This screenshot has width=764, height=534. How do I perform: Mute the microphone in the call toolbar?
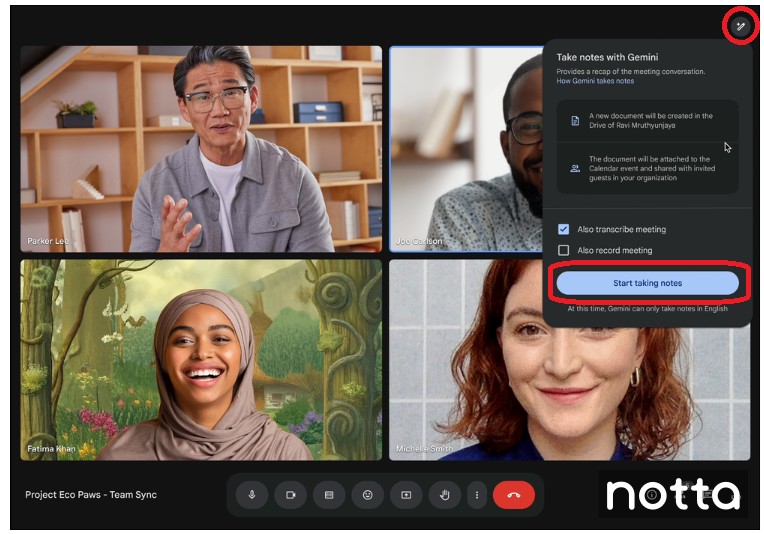tap(252, 494)
